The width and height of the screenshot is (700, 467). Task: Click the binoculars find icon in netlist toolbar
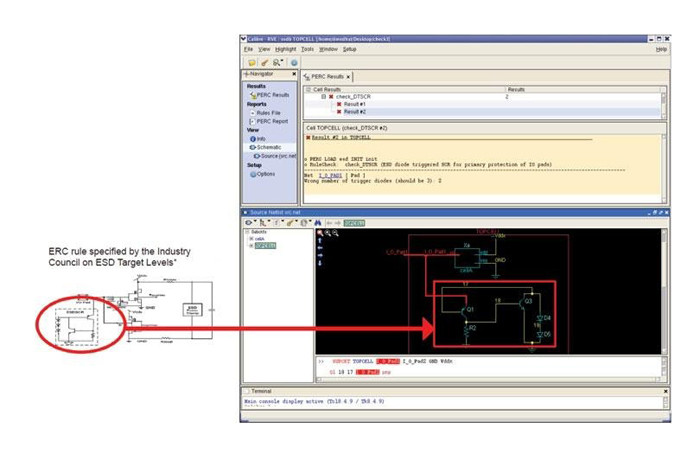[318, 222]
